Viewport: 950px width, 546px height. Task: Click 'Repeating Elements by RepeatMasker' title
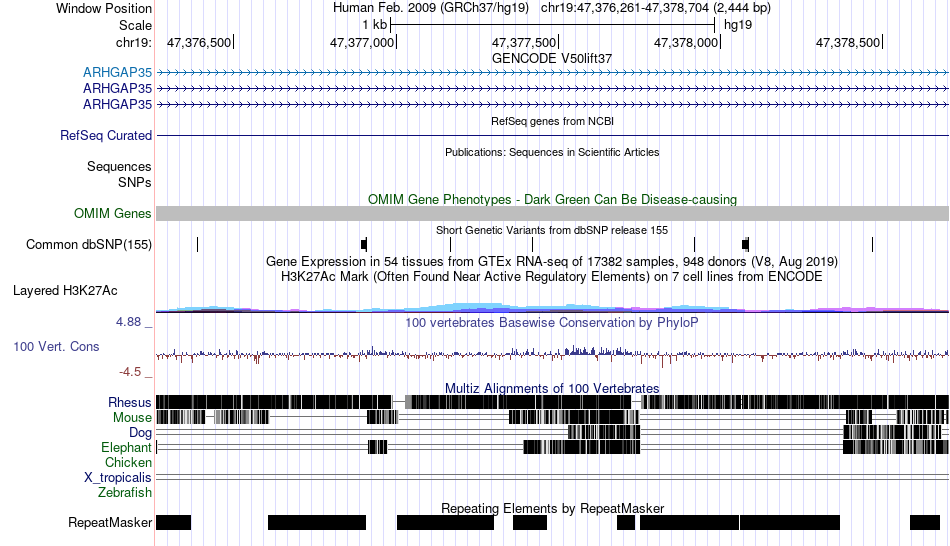coord(553,508)
